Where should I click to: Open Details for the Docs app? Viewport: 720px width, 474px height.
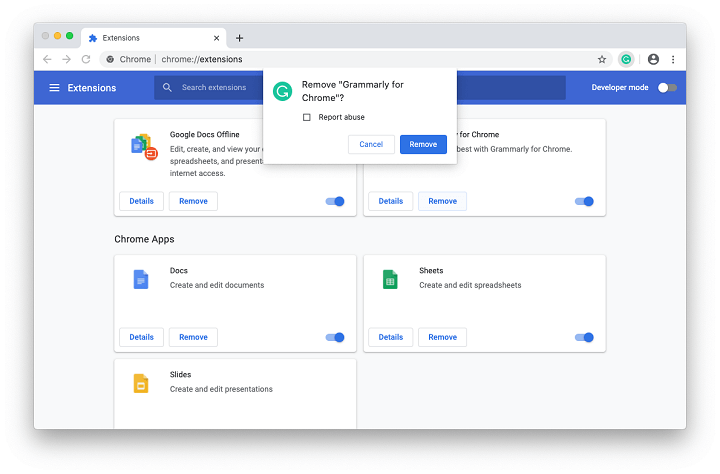141,337
